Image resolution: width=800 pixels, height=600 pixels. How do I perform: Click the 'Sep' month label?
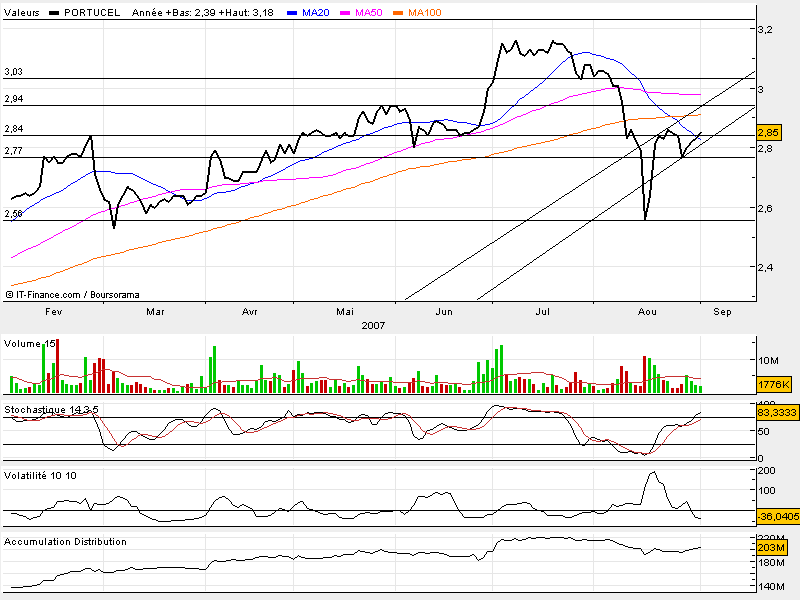point(722,311)
